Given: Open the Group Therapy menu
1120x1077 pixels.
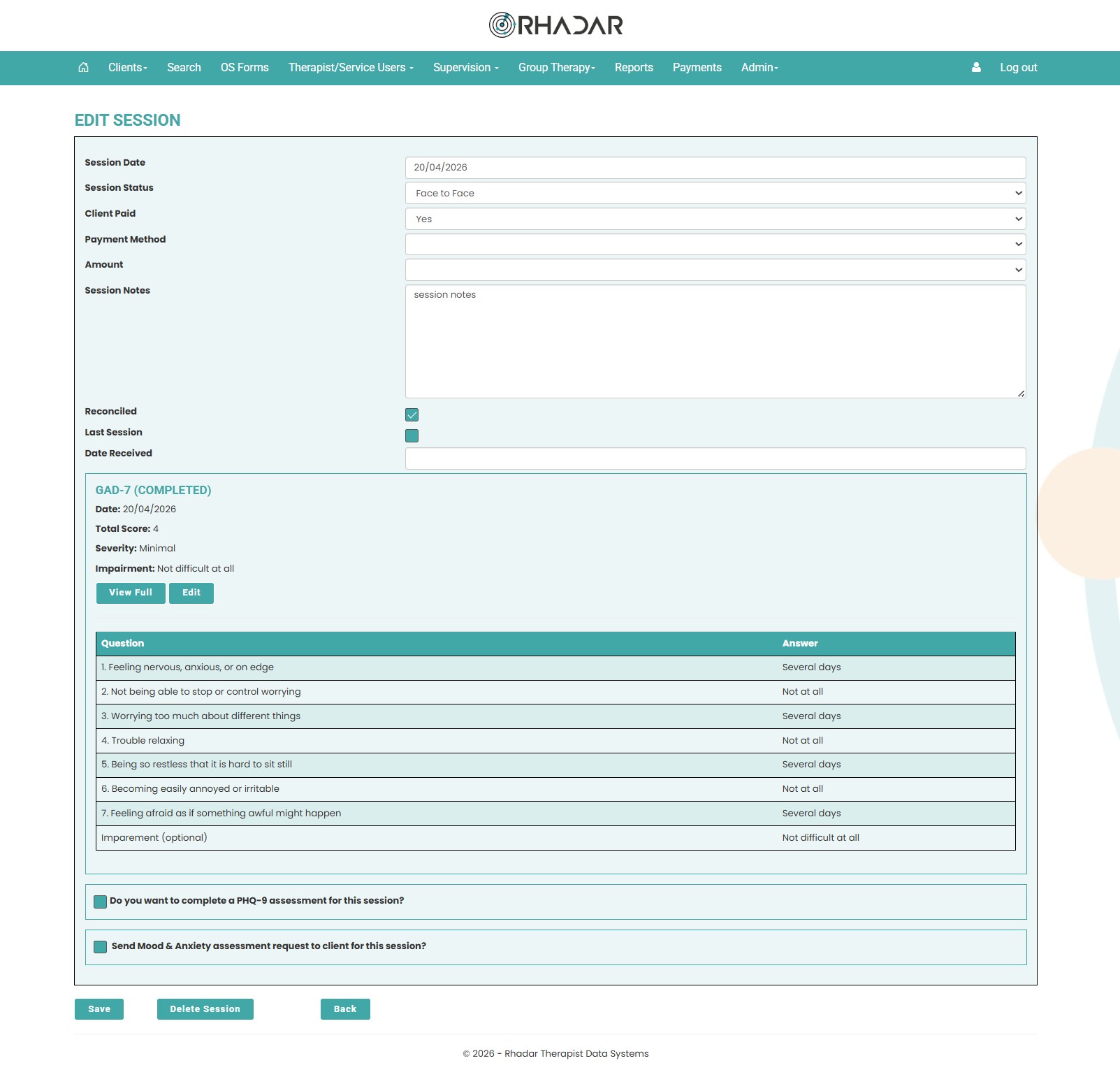Looking at the screenshot, I should click(x=557, y=67).
